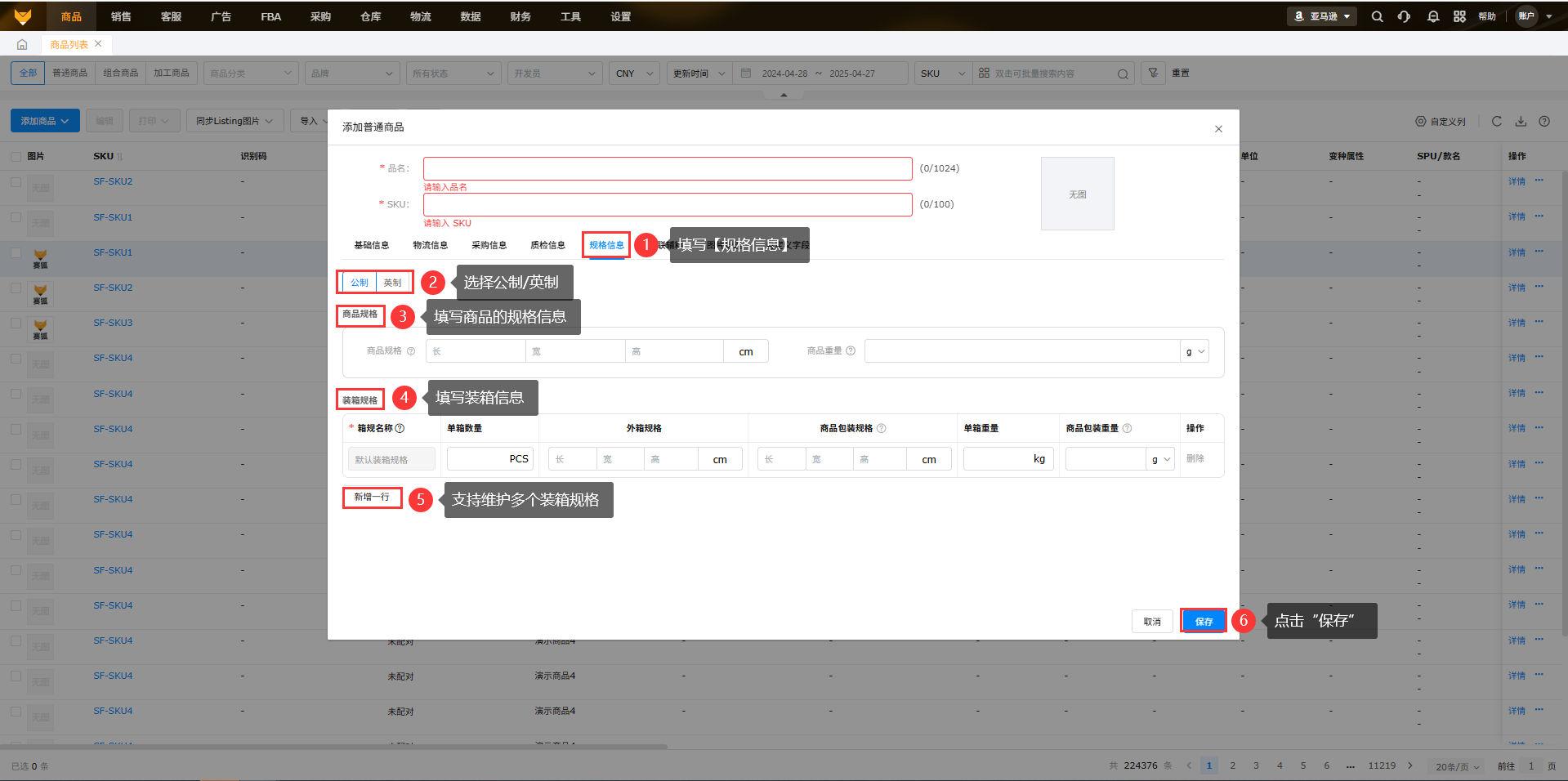Screen dimensions: 1568x781
Task: Select the 英制 unit option
Action: pos(393,283)
